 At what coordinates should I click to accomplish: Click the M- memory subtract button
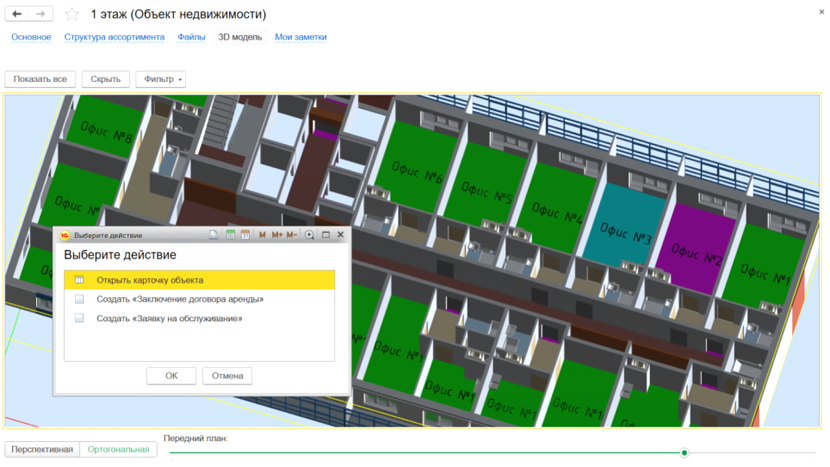291,235
